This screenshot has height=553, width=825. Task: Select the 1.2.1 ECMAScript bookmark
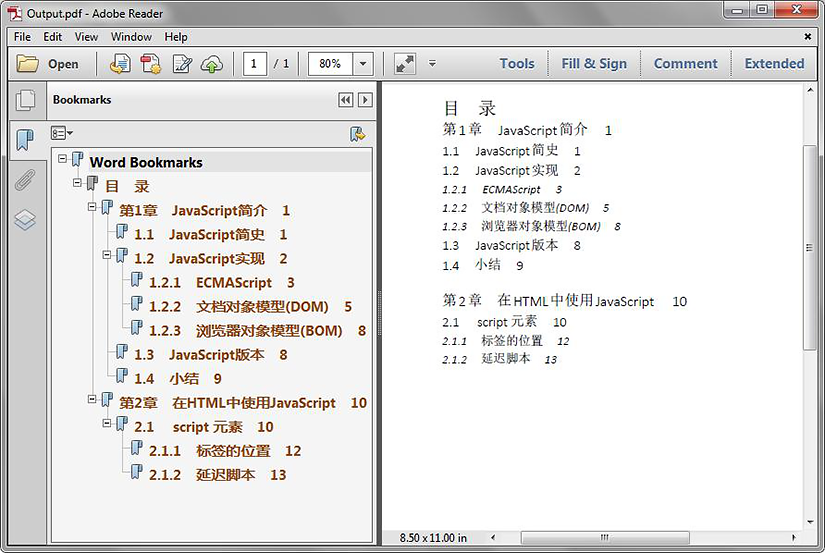coord(222,283)
